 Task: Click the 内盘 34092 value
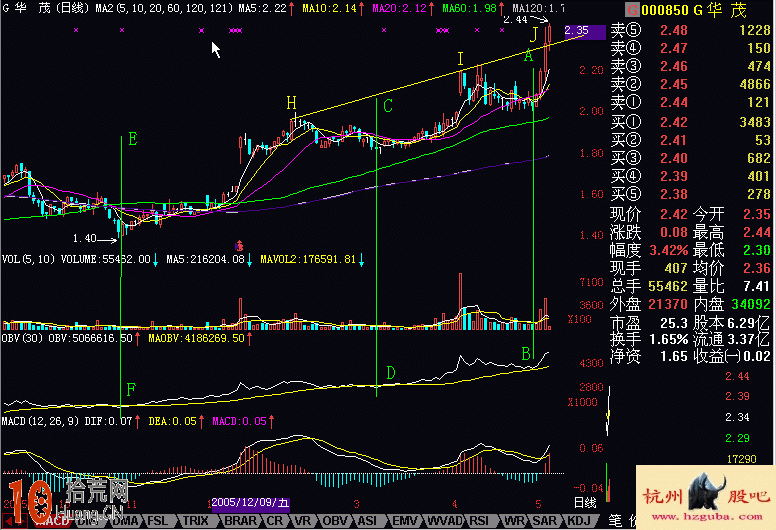point(751,304)
